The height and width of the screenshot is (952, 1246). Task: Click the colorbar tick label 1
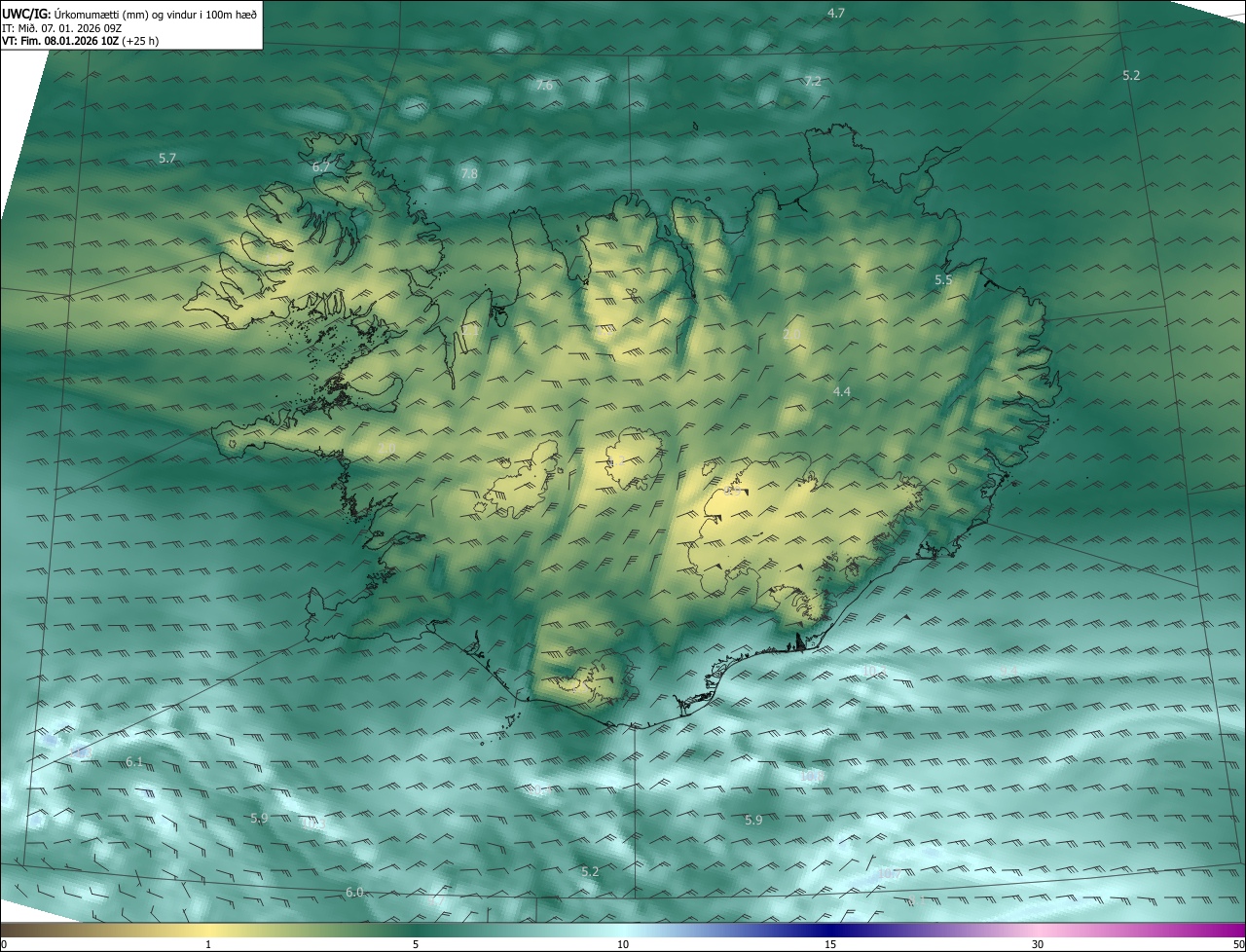[x=208, y=944]
